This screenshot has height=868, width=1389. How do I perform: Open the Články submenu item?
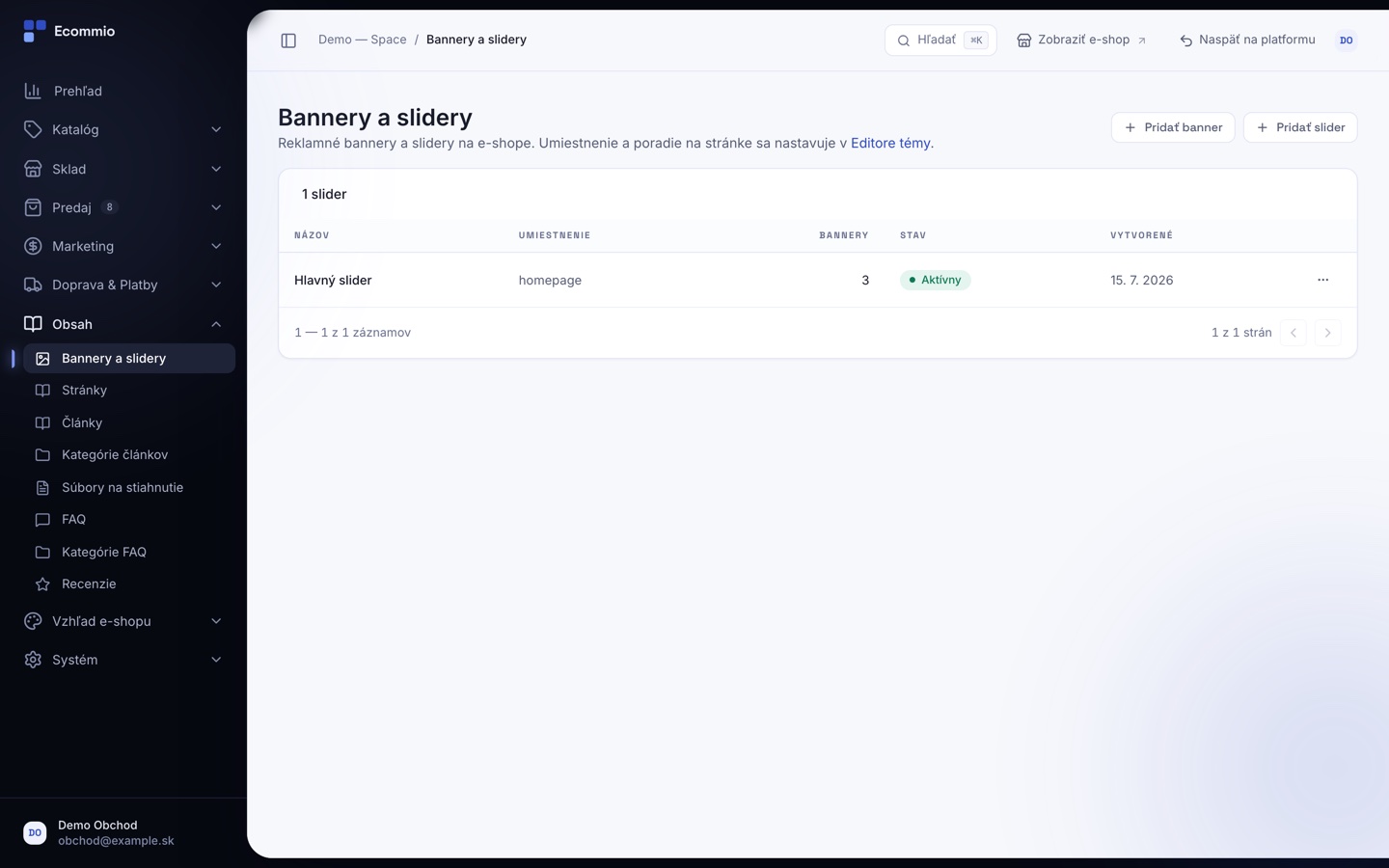129,422
